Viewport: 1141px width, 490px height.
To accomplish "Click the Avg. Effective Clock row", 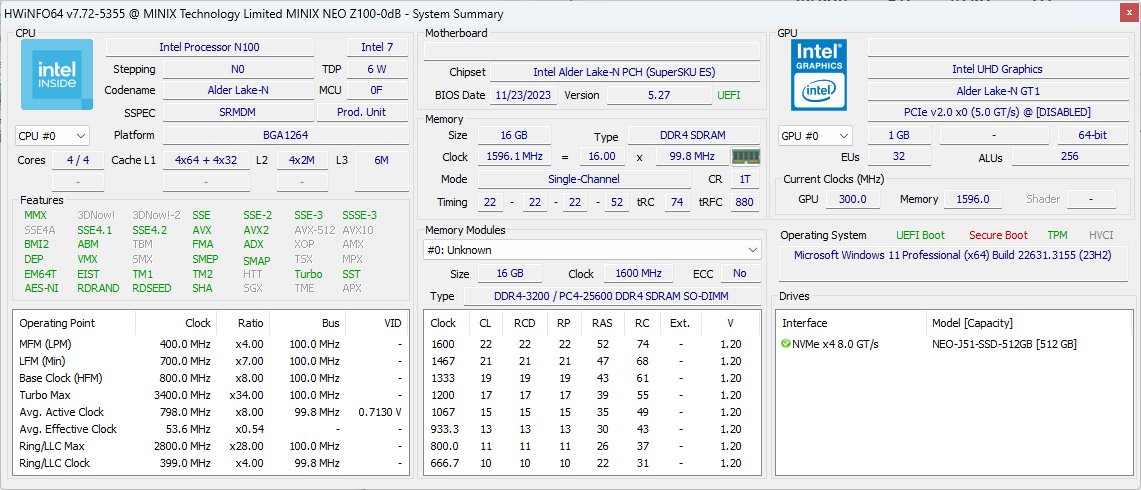I will (211, 429).
